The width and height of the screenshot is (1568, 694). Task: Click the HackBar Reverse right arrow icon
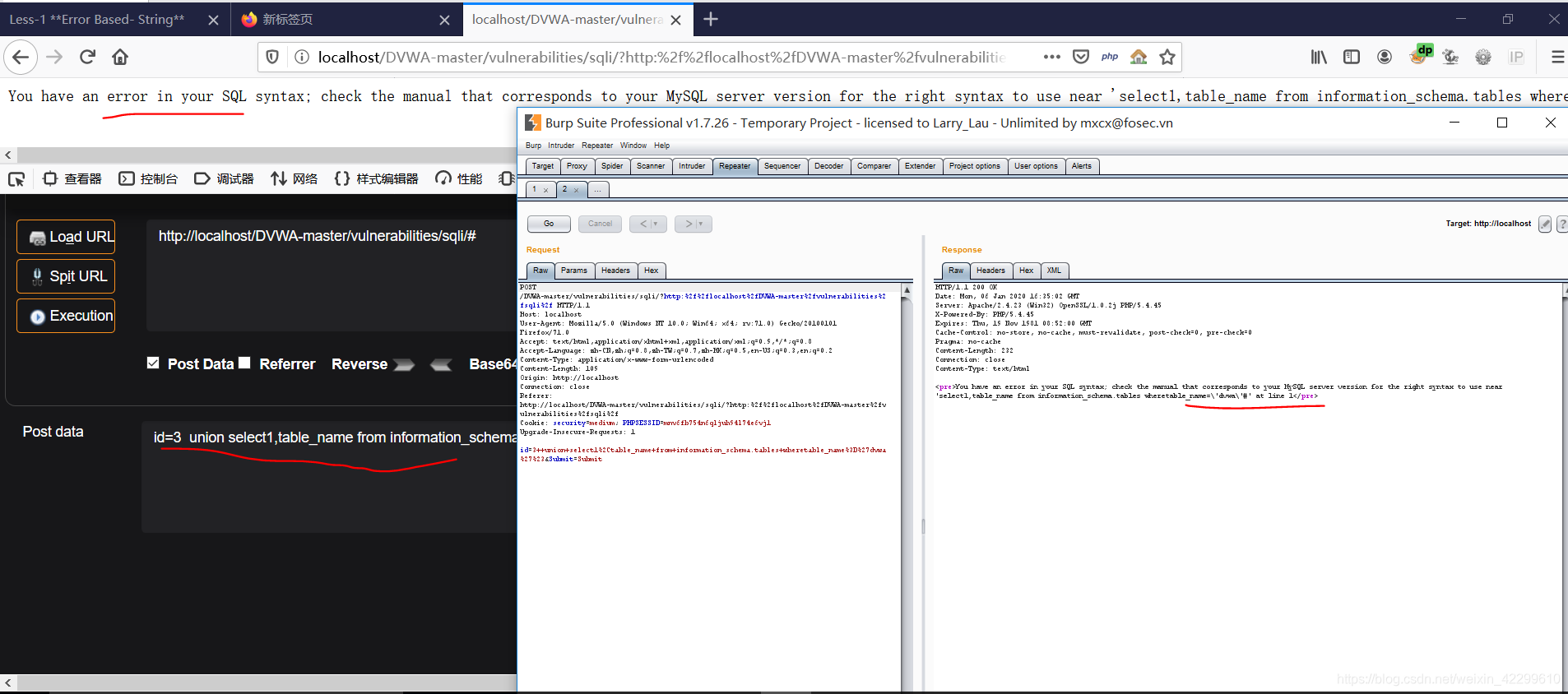(x=404, y=364)
